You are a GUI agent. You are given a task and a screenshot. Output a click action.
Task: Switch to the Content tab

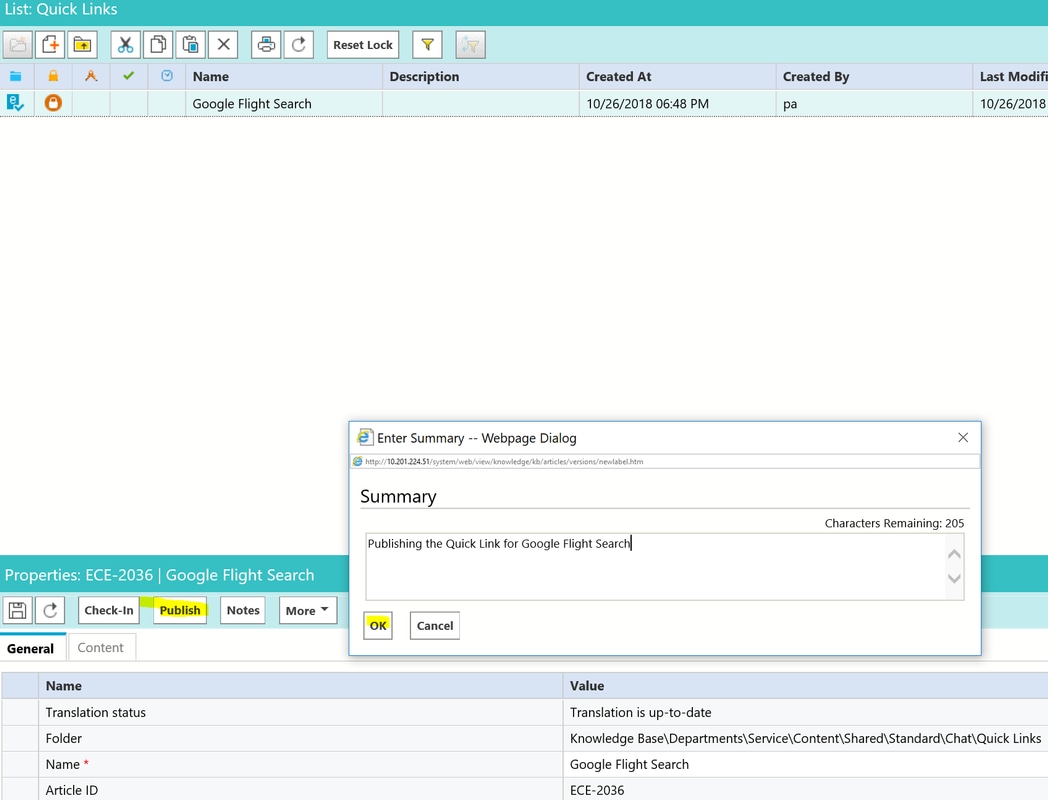pyautogui.click(x=101, y=648)
